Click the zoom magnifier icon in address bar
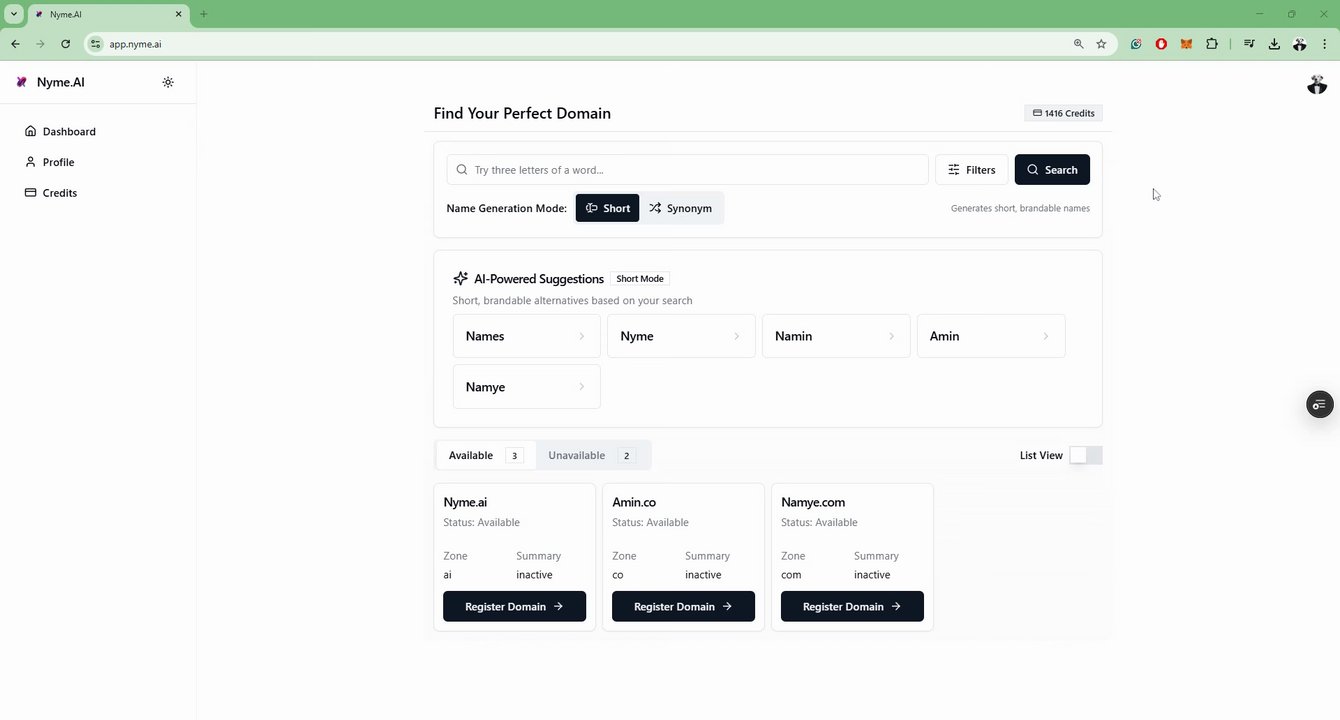This screenshot has height=720, width=1340. tap(1078, 44)
